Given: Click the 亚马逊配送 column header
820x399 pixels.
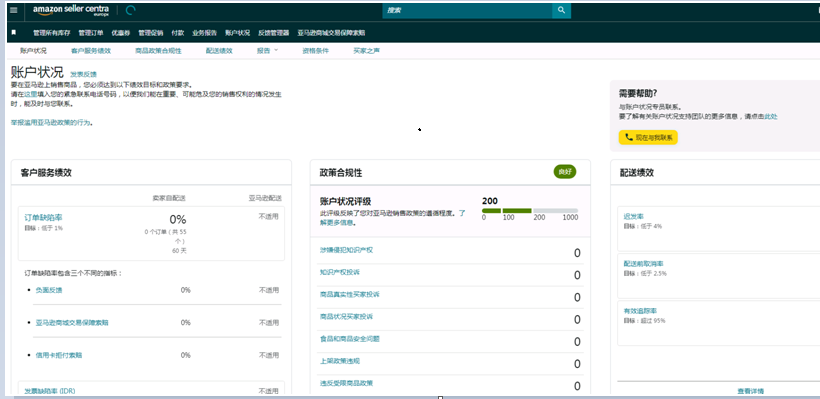Looking at the screenshot, I should [265, 198].
